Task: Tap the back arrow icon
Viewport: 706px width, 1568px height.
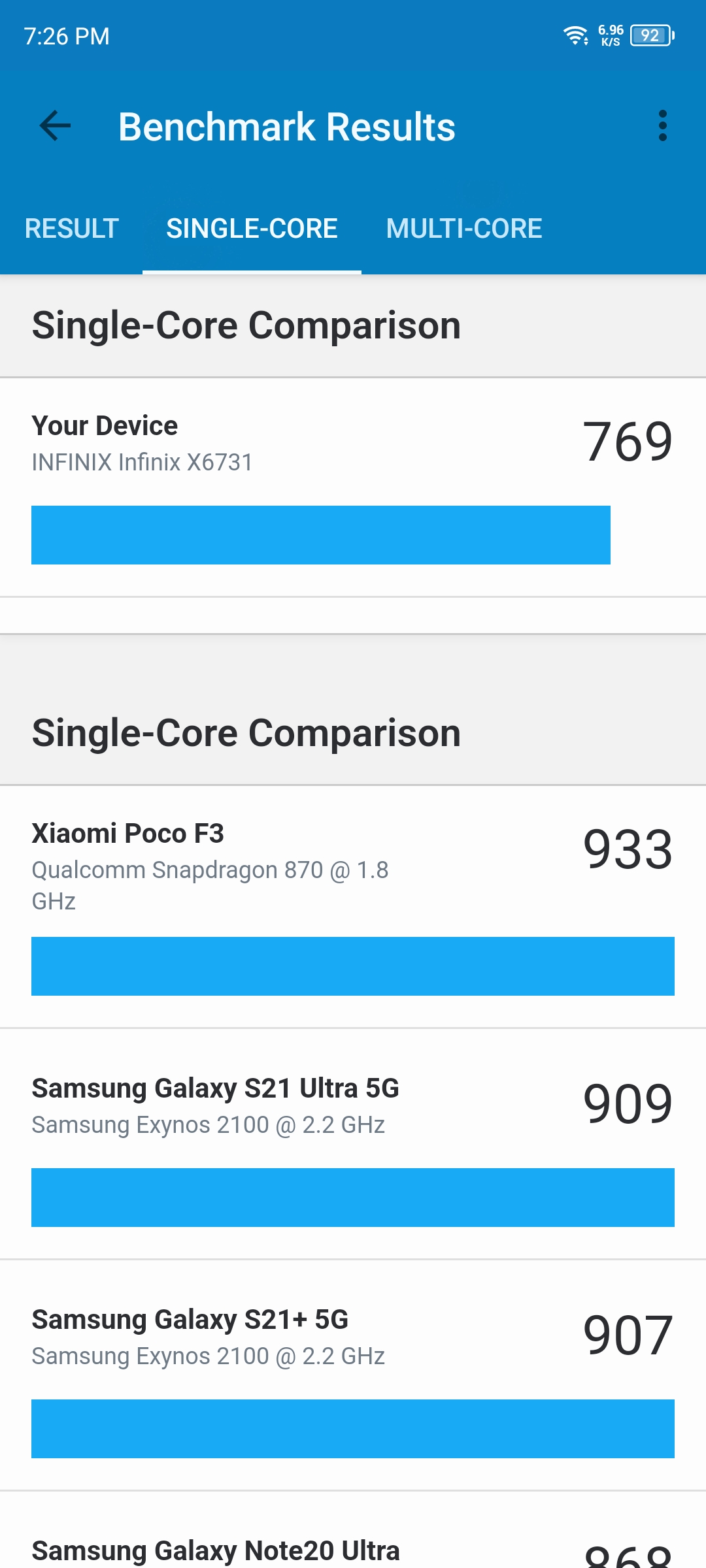Action: tap(55, 125)
